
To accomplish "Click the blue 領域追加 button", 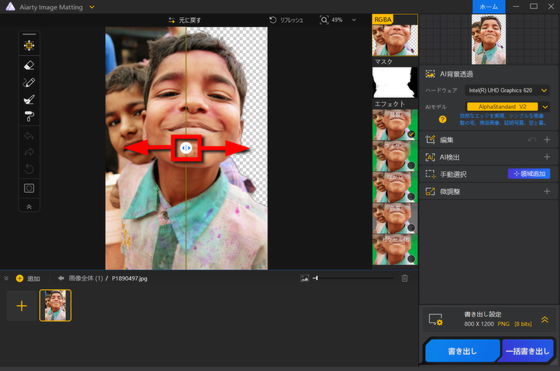I will pos(529,174).
